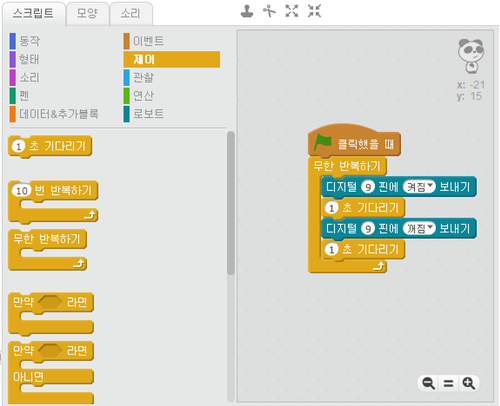The image size is (500, 406).
Task: Zoom out the script area
Action: 428,383
